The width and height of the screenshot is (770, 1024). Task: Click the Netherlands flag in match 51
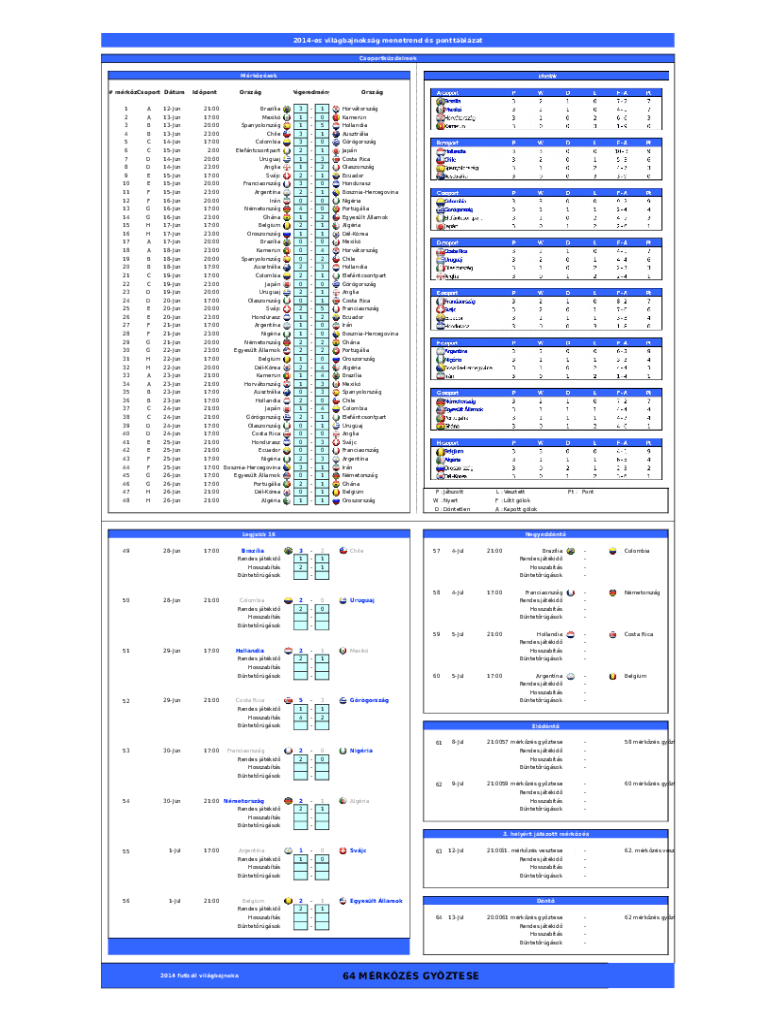click(288, 650)
